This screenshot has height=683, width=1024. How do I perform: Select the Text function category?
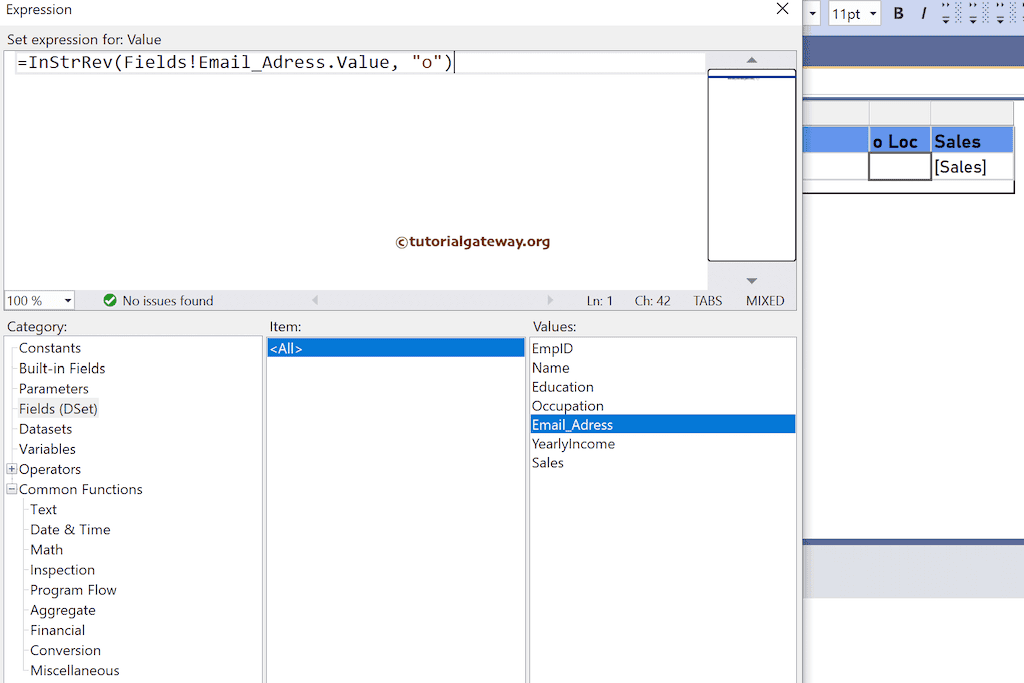[x=43, y=509]
